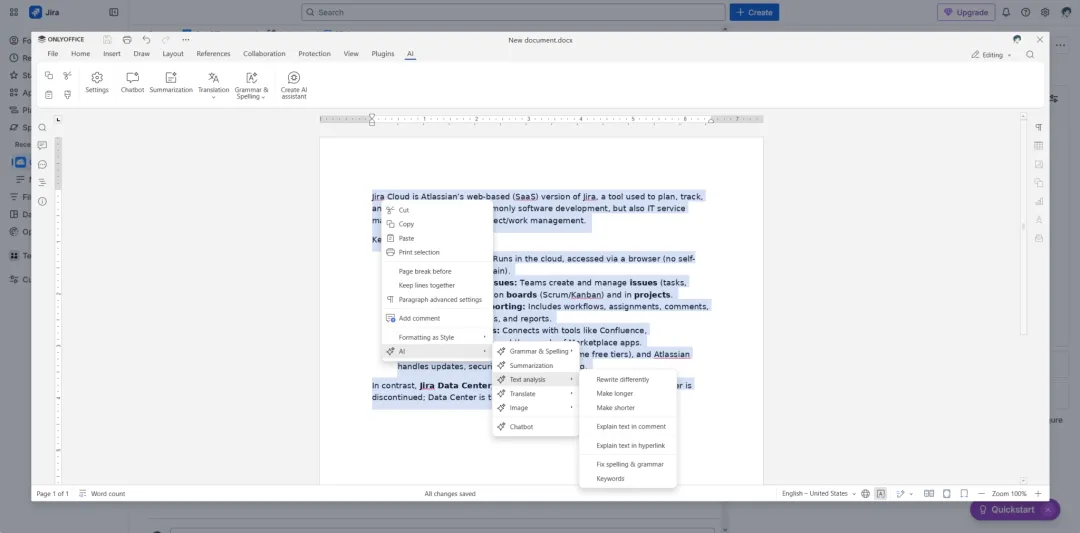
Task: Open Paragraph settings in the right sidebar
Action: [x=1039, y=127]
